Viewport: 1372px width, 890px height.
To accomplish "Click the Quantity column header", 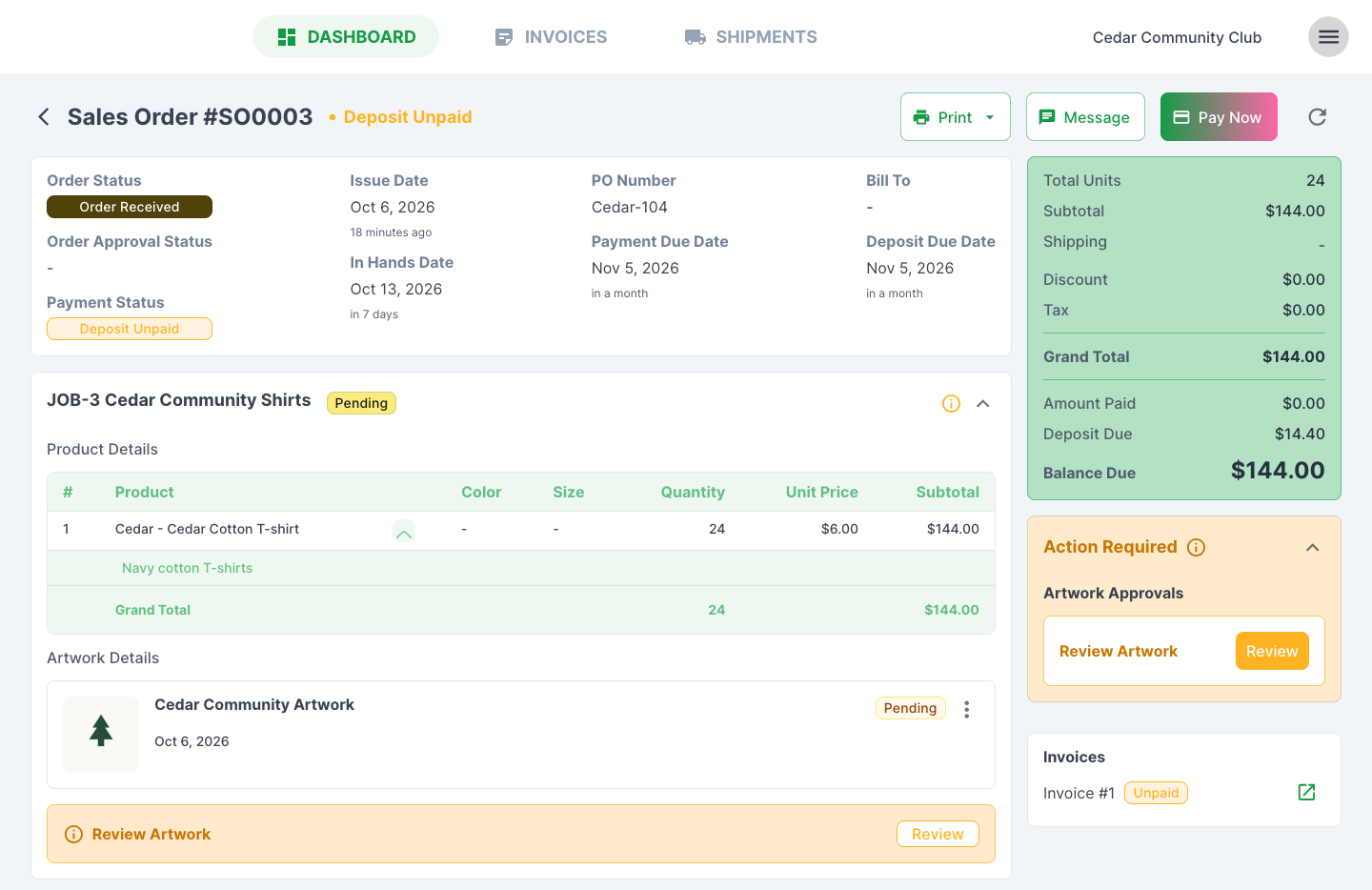I will [693, 493].
